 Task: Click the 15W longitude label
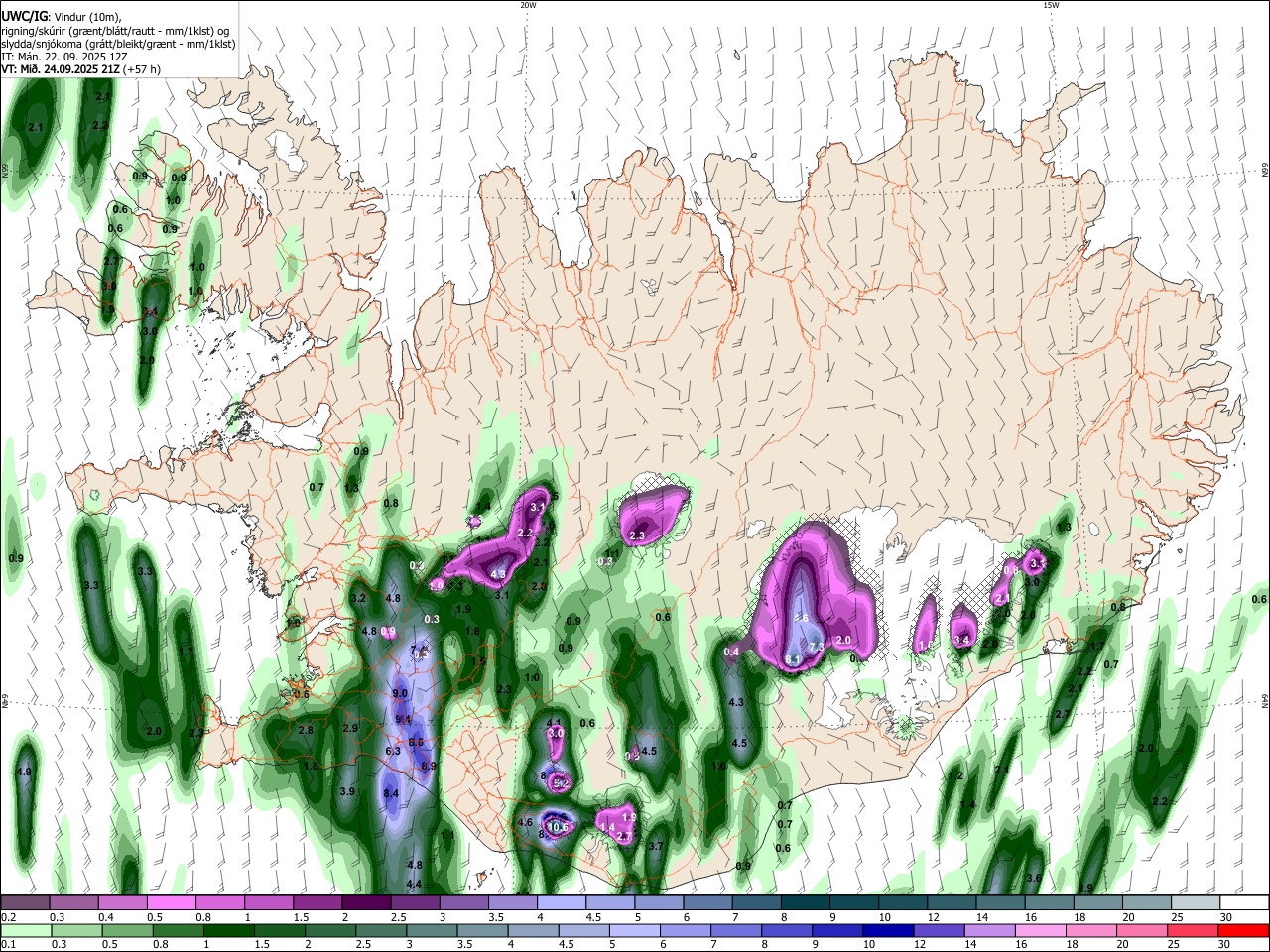tap(1051, 5)
